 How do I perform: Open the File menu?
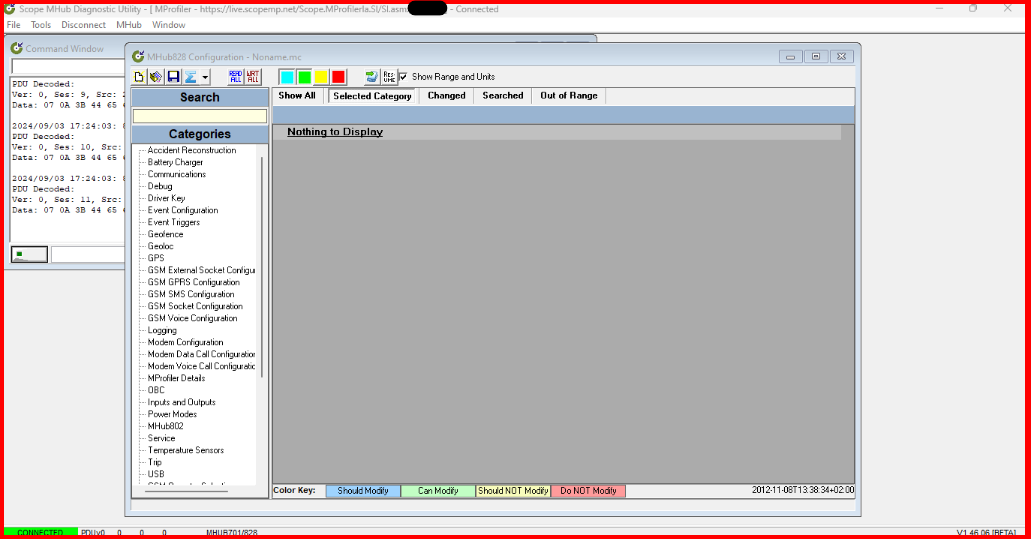click(13, 25)
